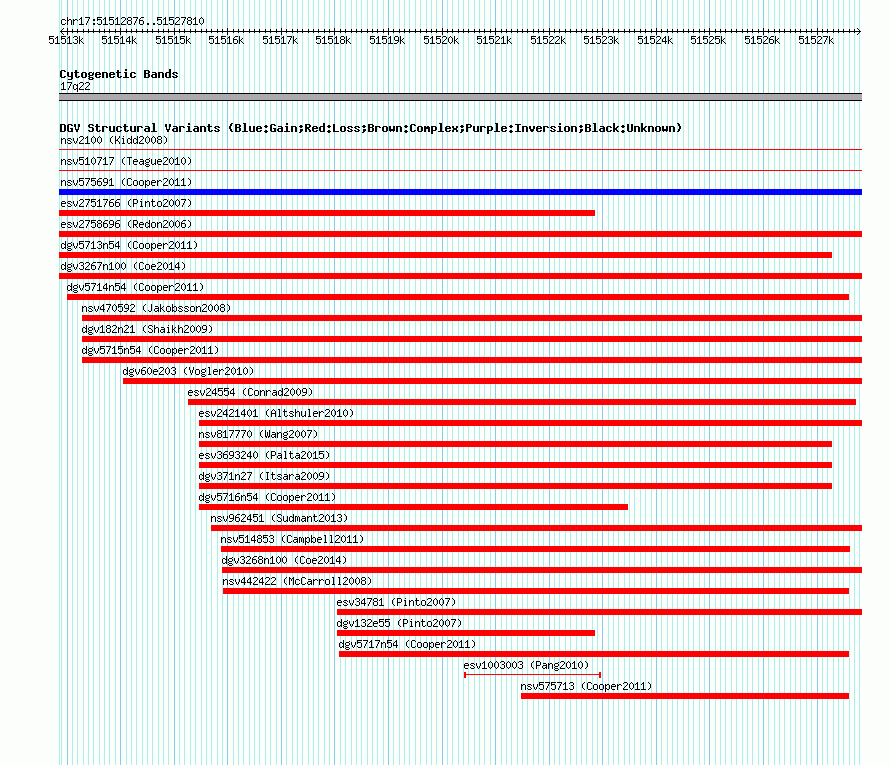This screenshot has height=765, width=890.
Task: Click nsv470592 (Jakobsson2008) label
Action: [156, 308]
